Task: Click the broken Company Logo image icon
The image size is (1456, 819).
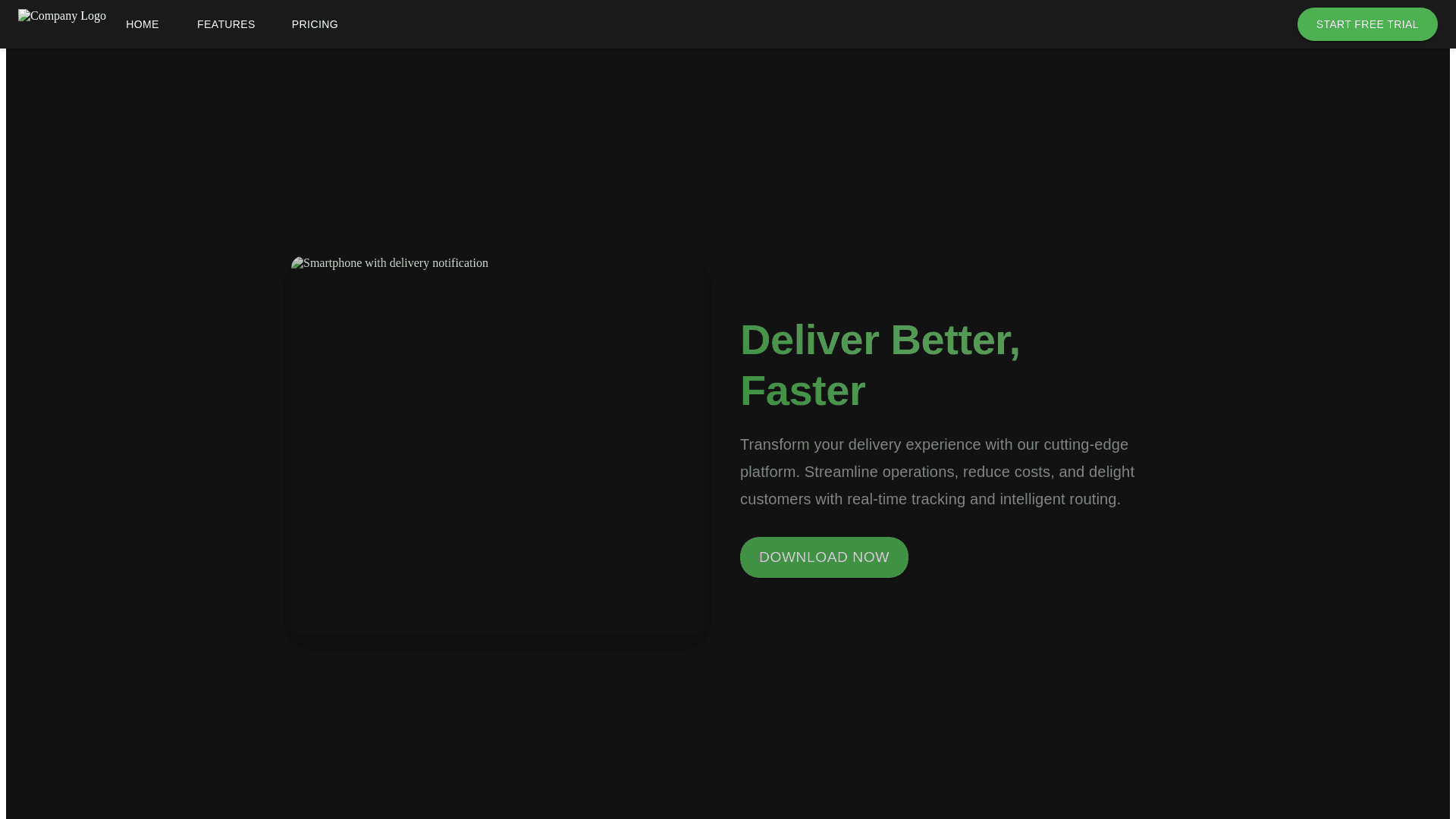Action: pyautogui.click(x=24, y=16)
